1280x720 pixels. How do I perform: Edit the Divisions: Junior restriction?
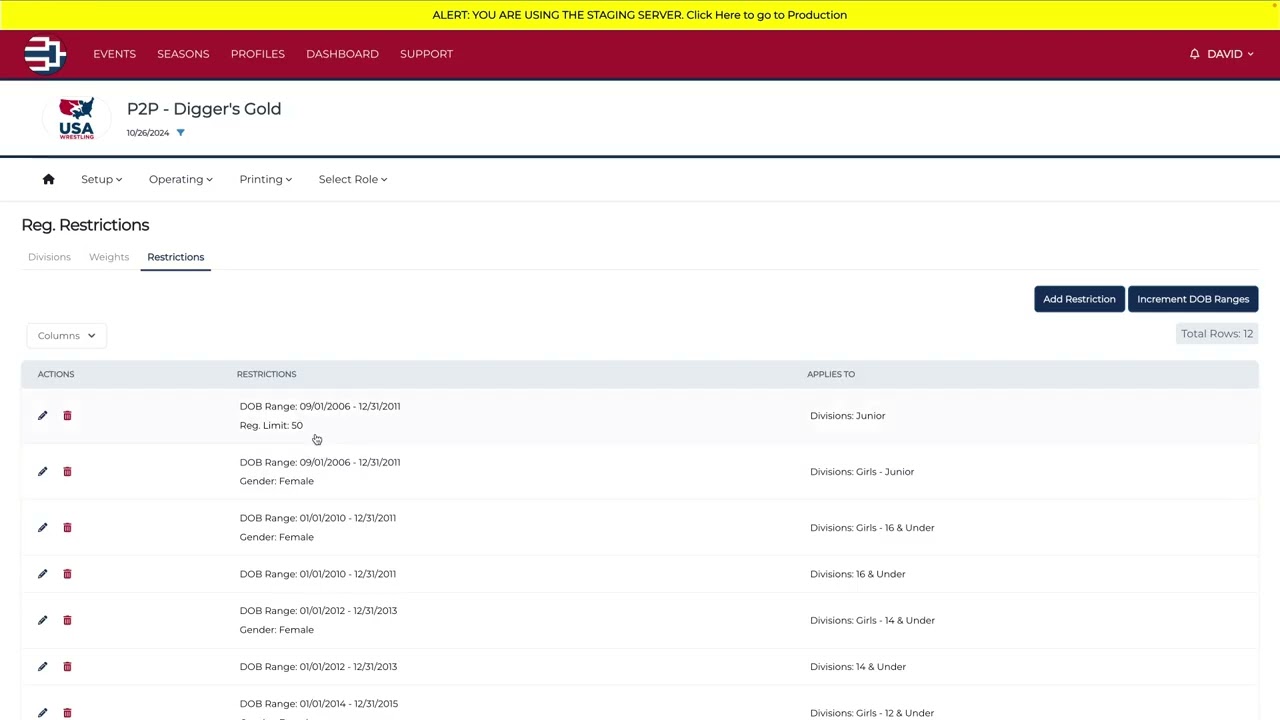tap(42, 415)
